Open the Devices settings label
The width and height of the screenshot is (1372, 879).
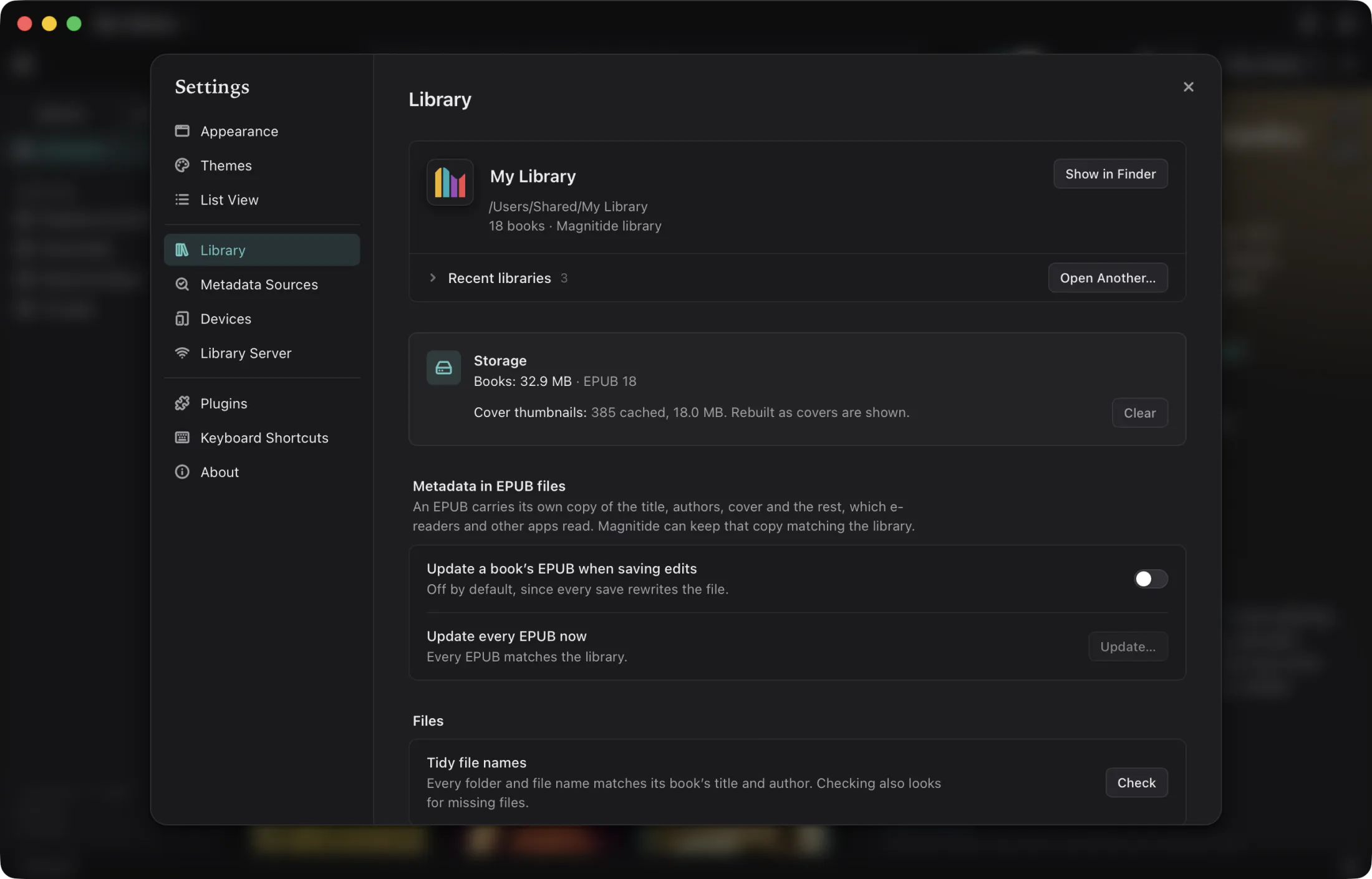pyautogui.click(x=226, y=319)
